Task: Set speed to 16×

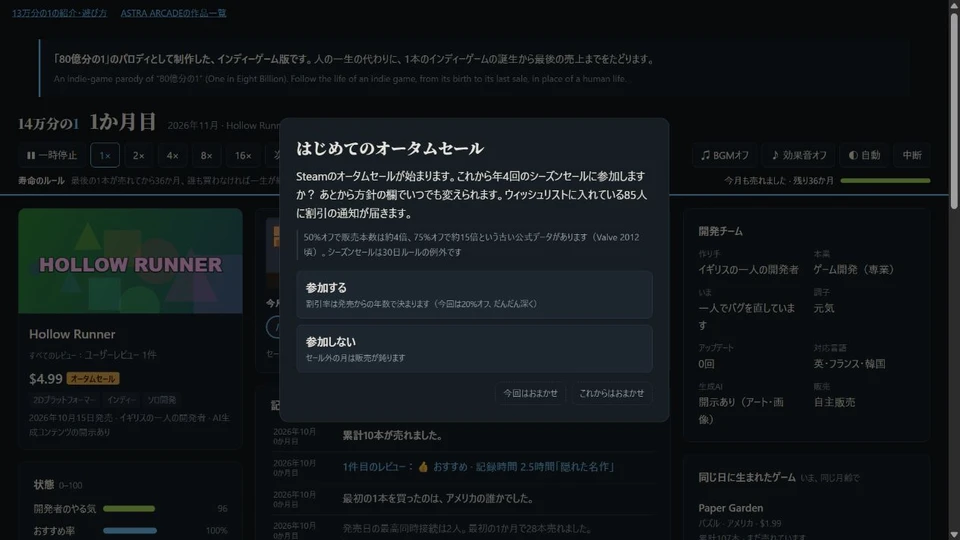Action: coord(243,156)
